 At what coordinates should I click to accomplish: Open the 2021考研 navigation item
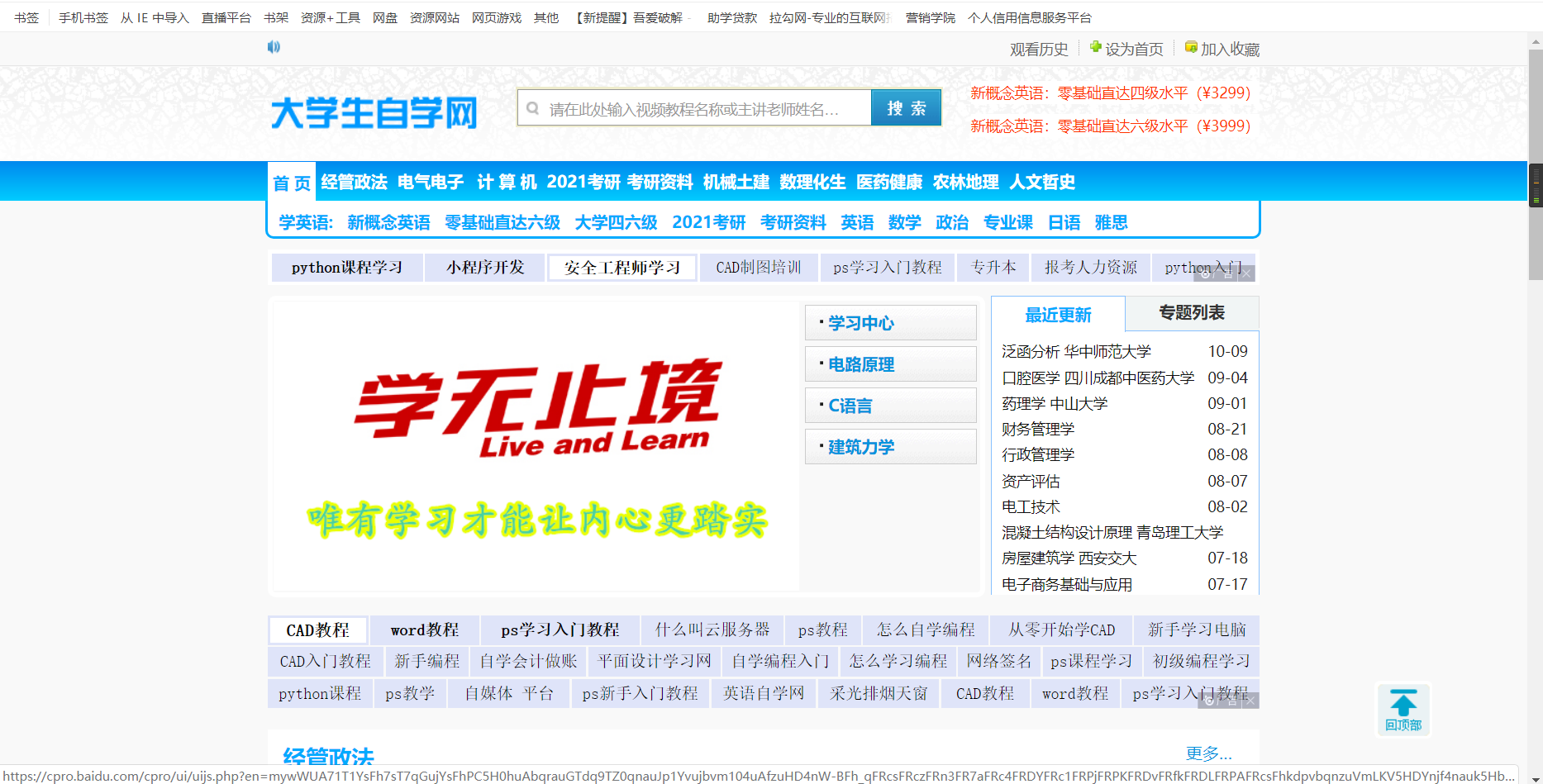pos(583,182)
